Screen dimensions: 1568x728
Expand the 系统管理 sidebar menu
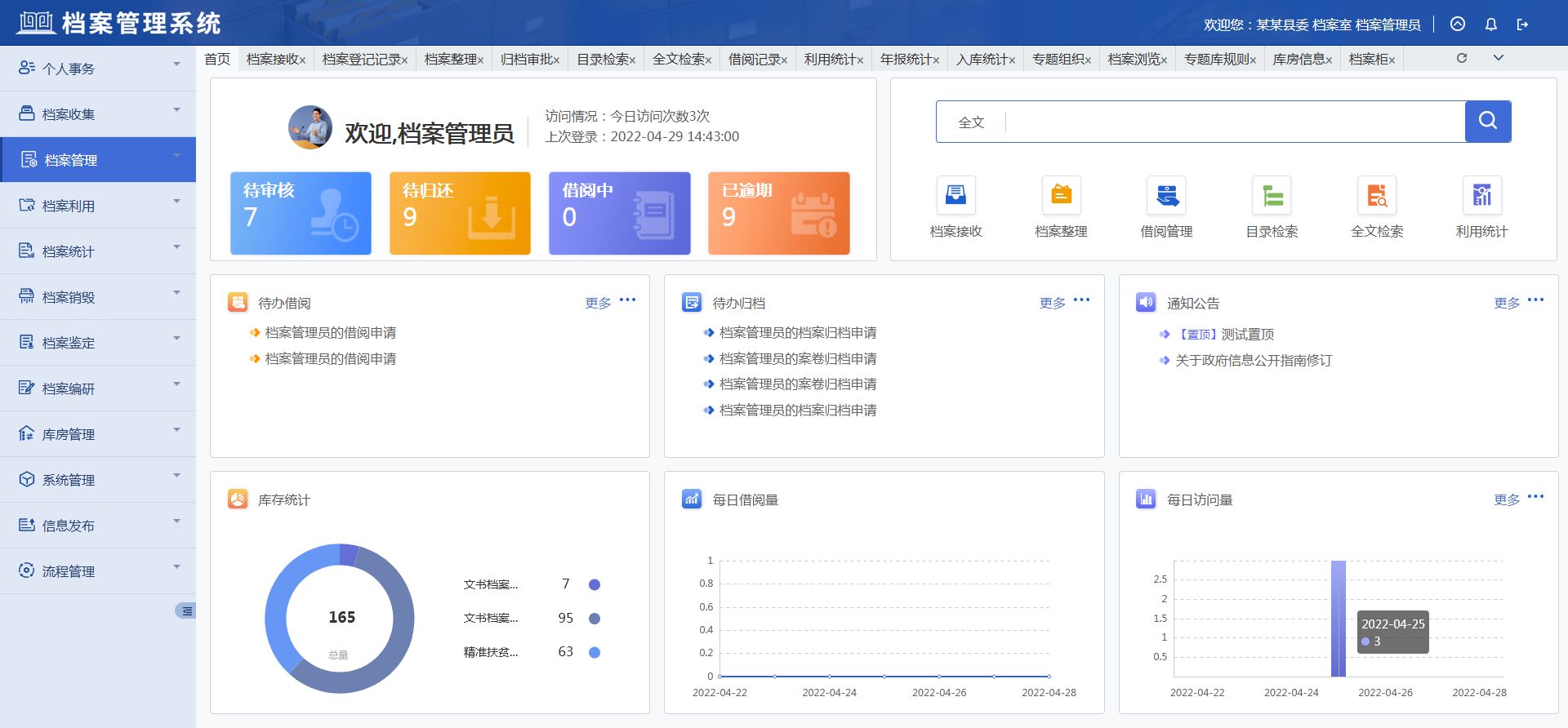tap(98, 480)
